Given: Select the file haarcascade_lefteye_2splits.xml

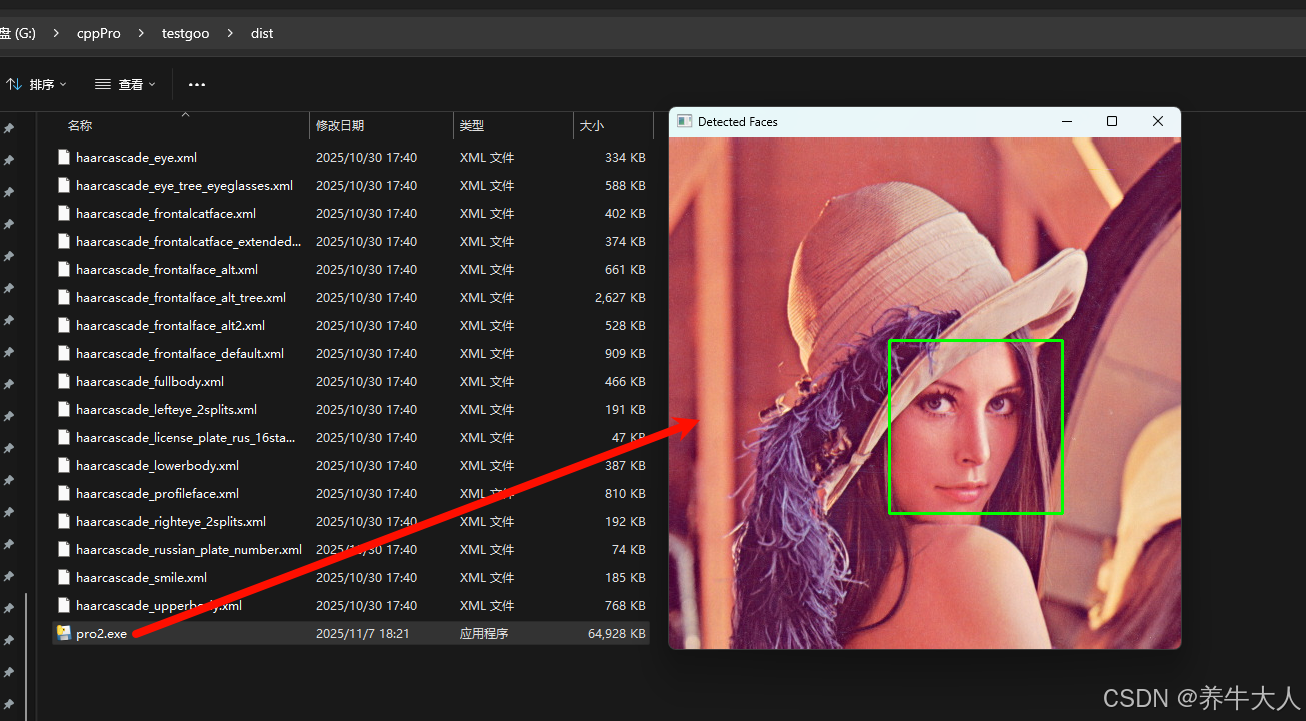Looking at the screenshot, I should pos(166,410).
